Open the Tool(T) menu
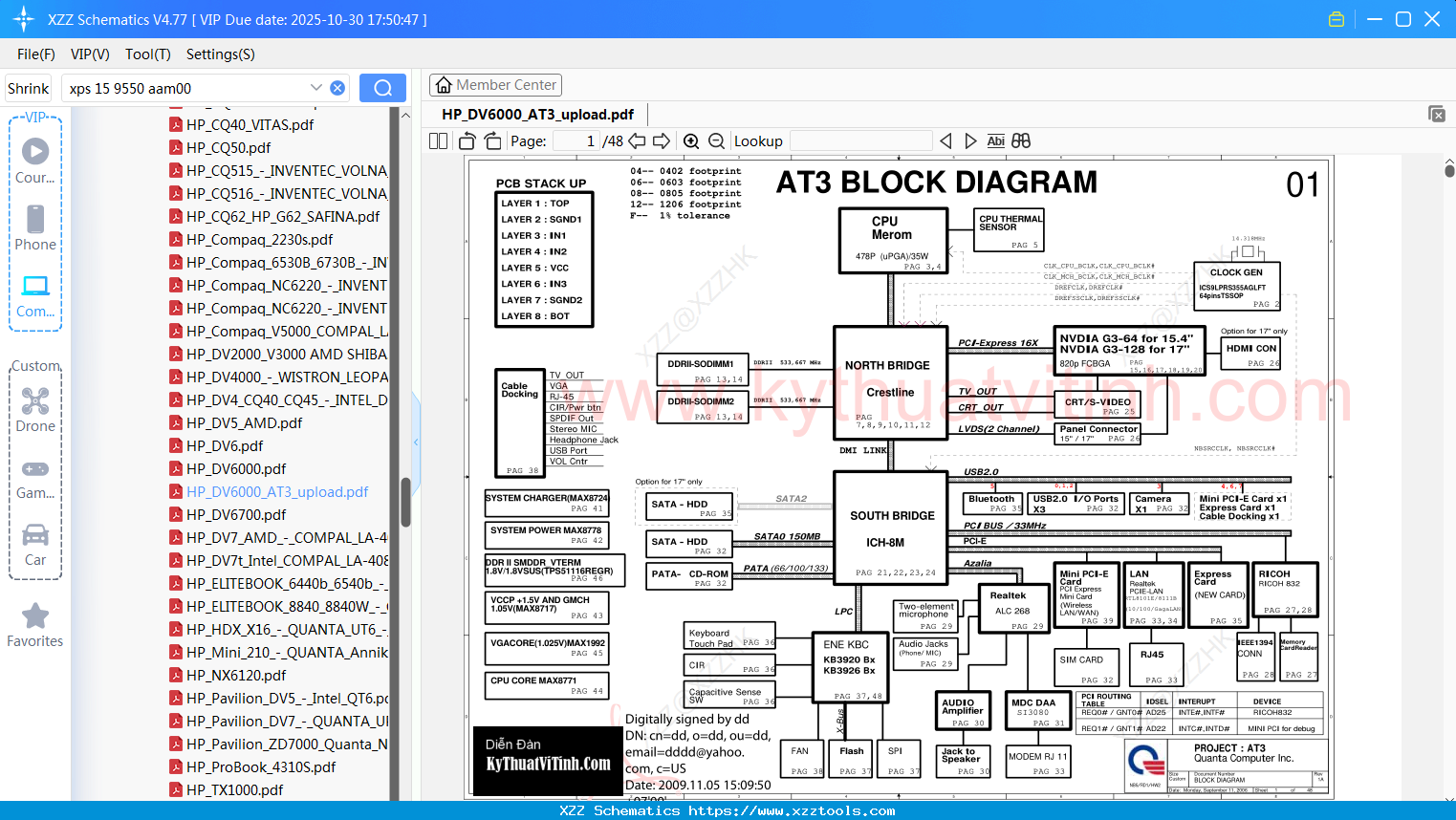The height and width of the screenshot is (820, 1456). tap(148, 54)
